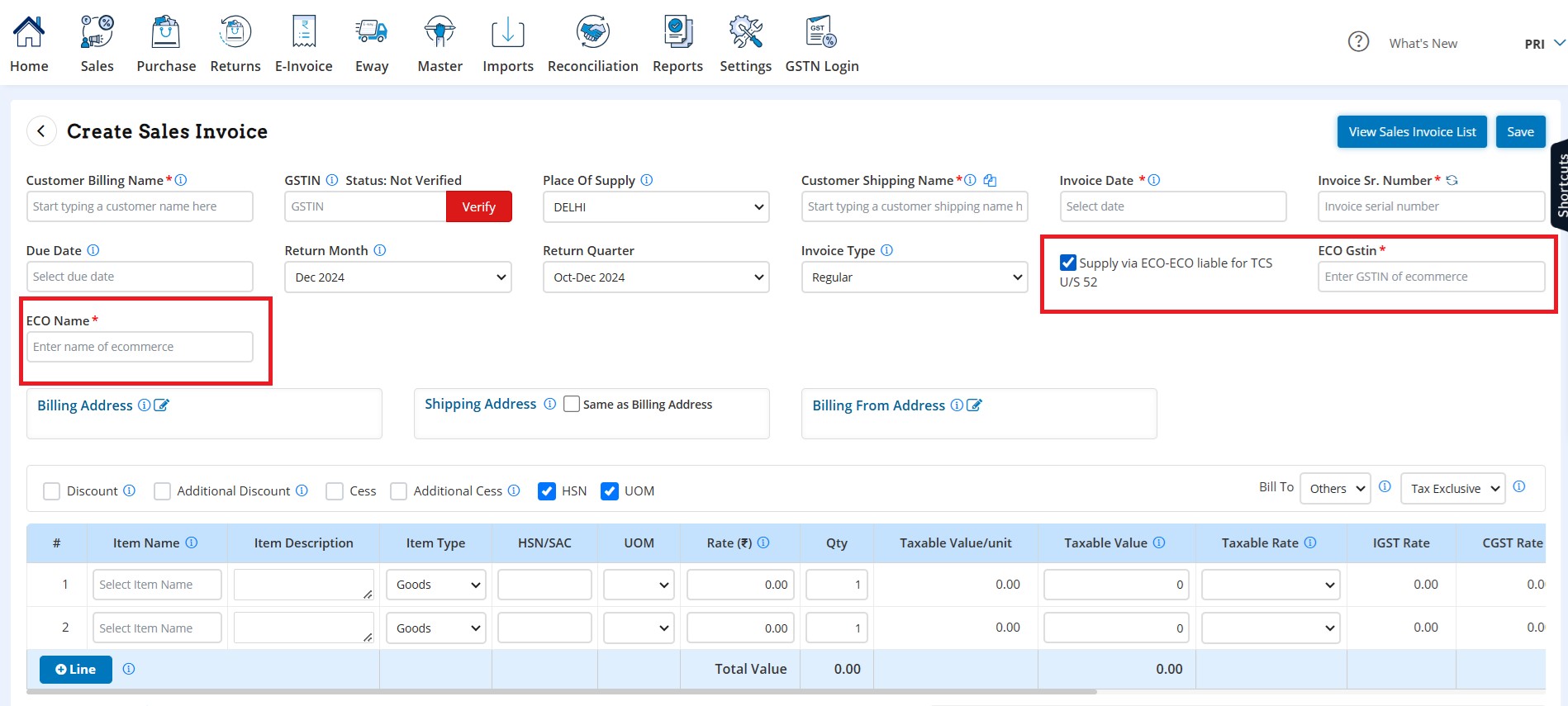Click the help question mark icon
This screenshot has width=1568, height=706.
coord(1358,41)
